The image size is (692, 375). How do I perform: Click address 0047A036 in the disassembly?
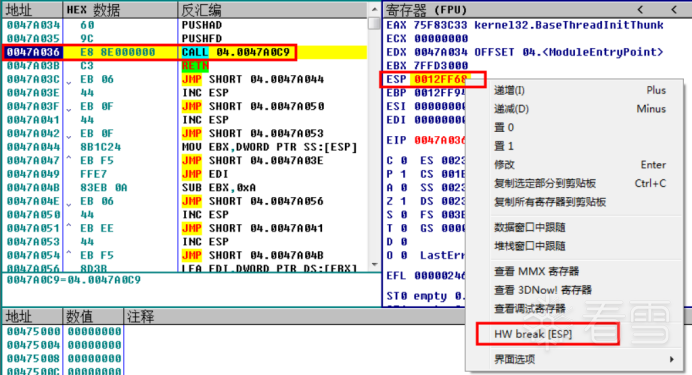(x=33, y=52)
